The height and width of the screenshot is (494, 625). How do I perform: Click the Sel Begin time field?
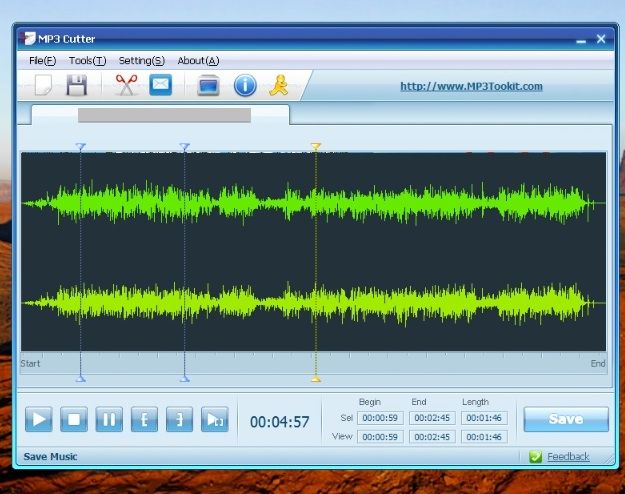380,418
